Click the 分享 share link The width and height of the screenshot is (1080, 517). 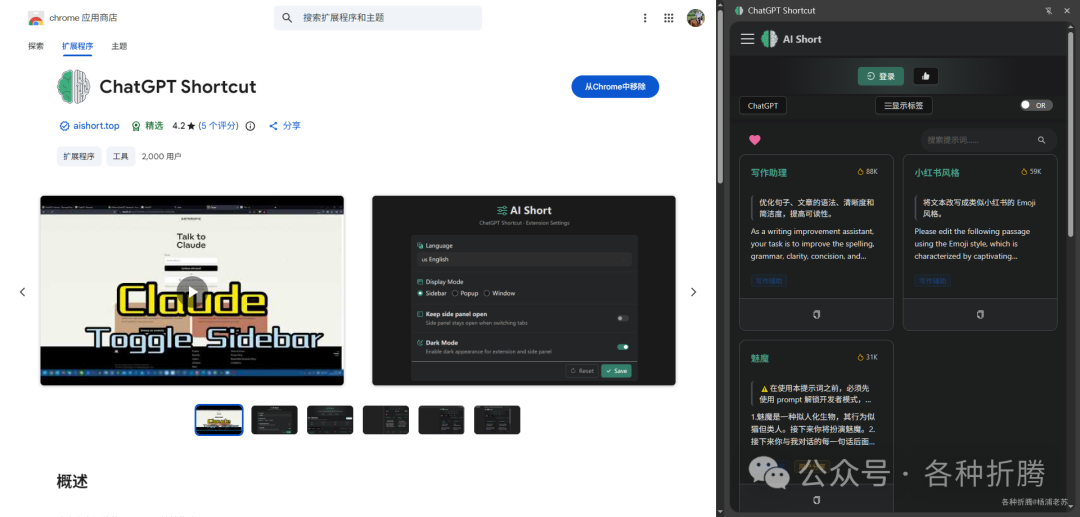[291, 126]
